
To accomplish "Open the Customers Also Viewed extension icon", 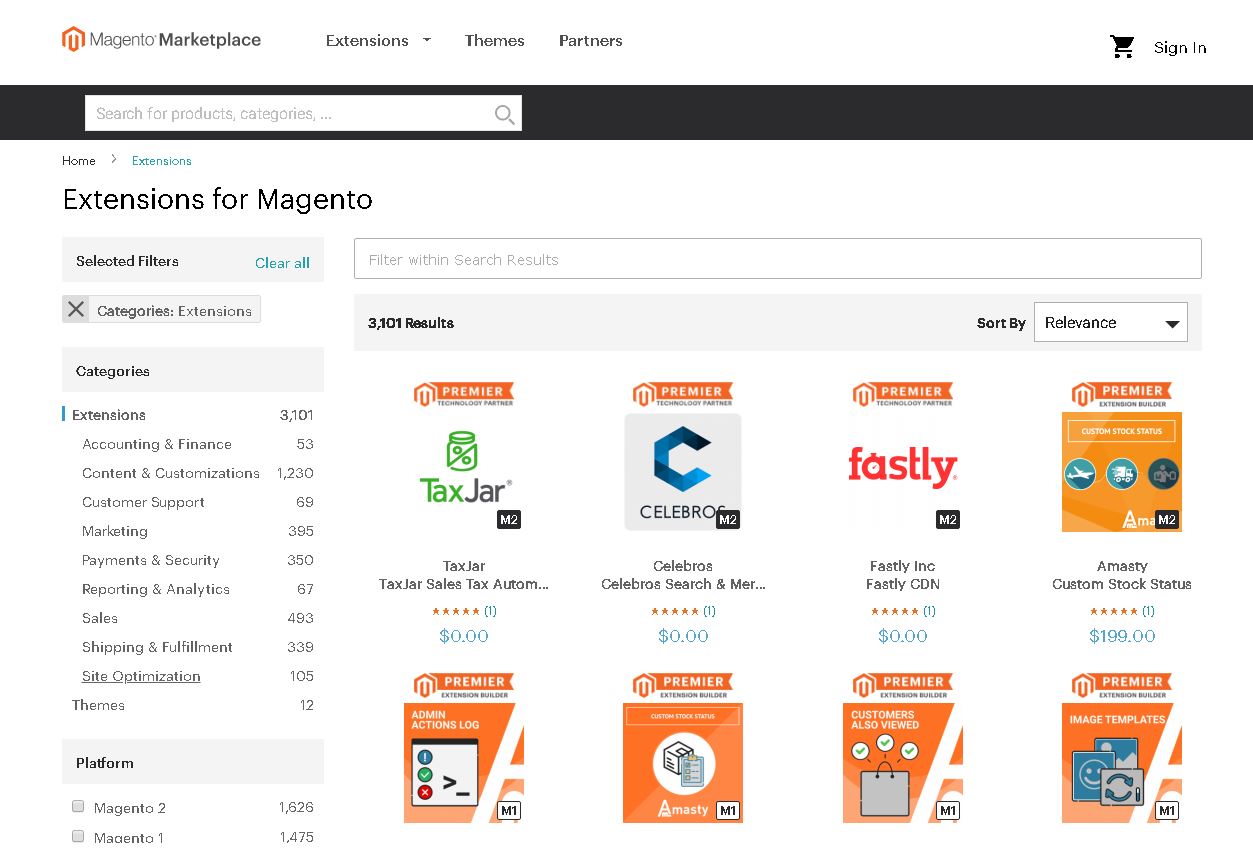I will (902, 762).
